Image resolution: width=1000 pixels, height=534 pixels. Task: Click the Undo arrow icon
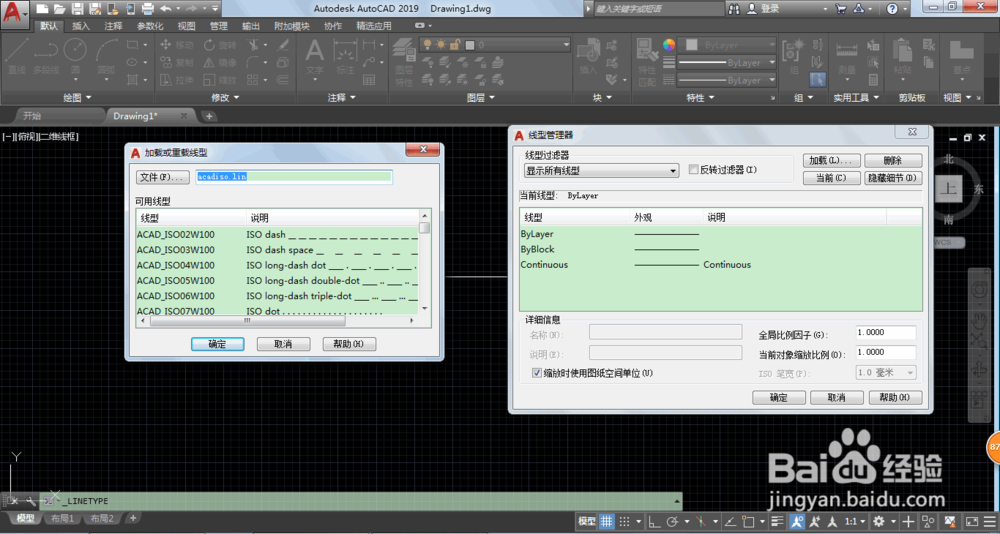pos(165,9)
